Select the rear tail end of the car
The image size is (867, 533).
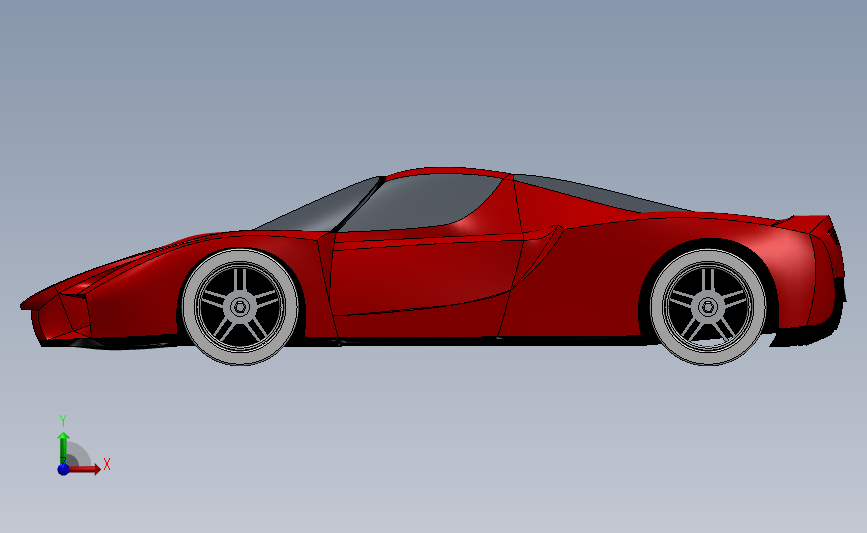coord(828,271)
